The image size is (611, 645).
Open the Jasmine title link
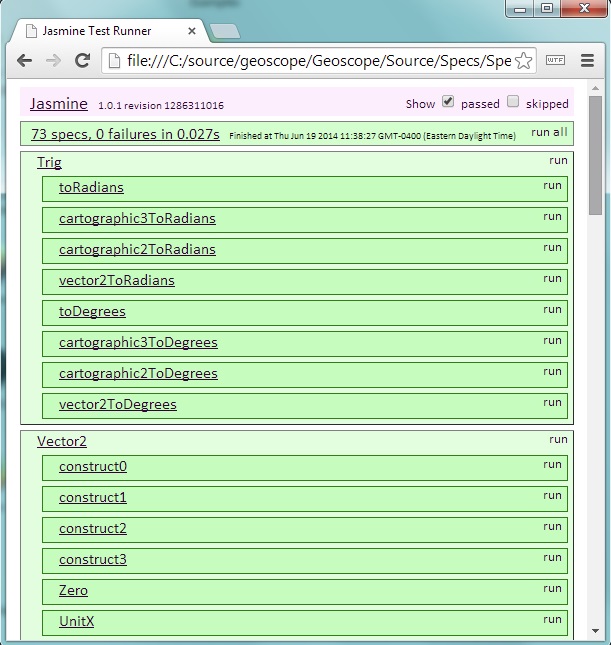click(x=58, y=103)
